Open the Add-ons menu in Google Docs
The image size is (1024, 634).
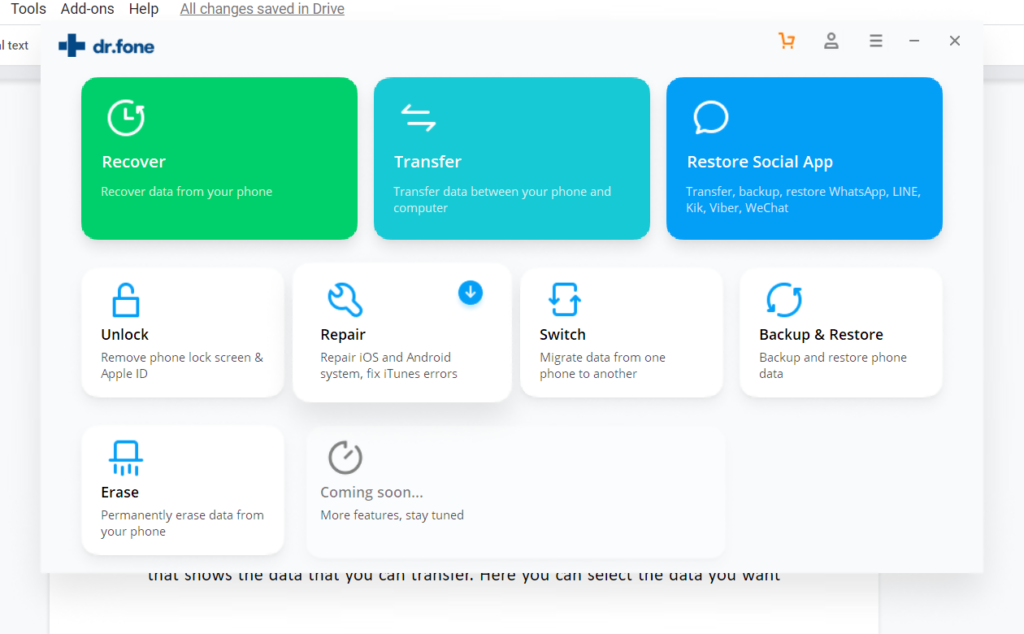(x=88, y=9)
